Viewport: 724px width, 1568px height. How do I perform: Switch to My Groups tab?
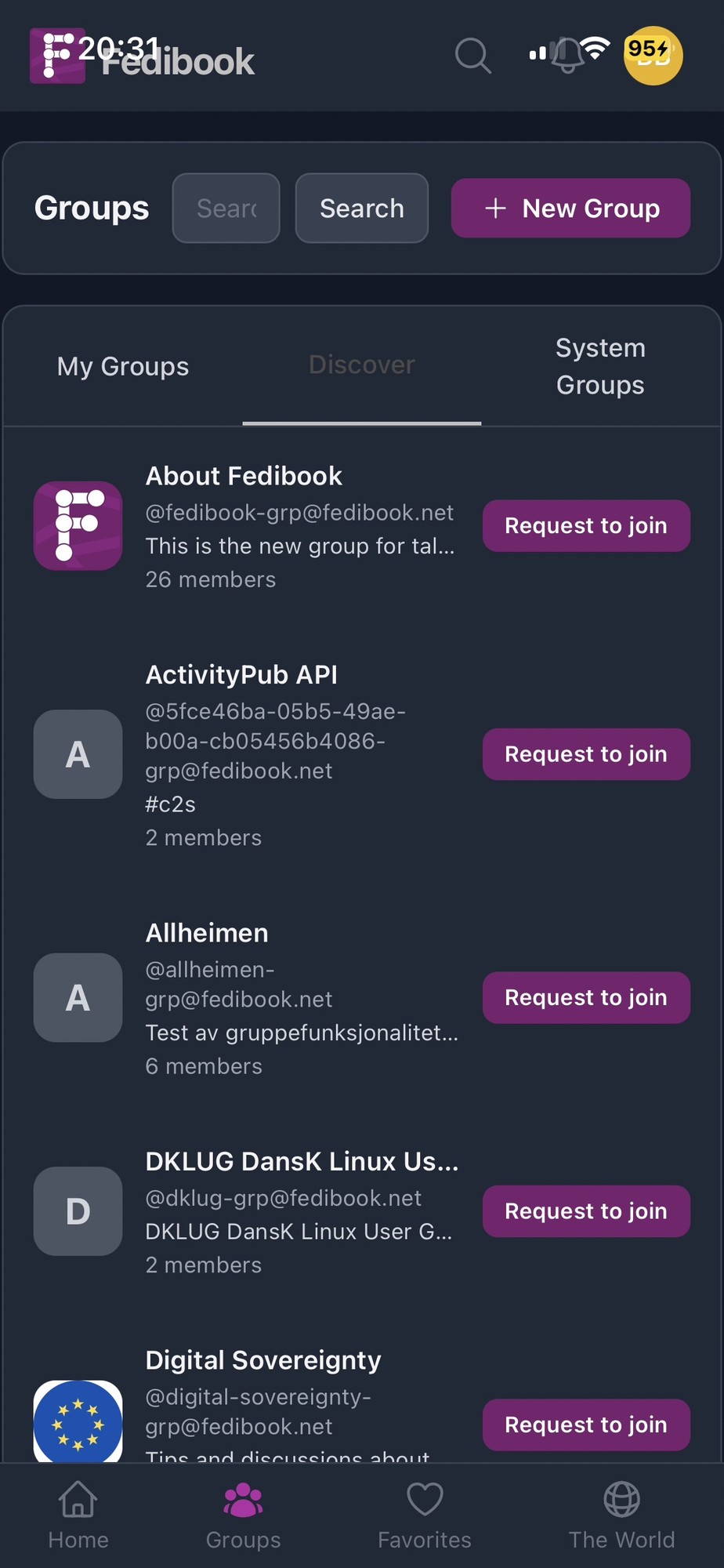click(123, 366)
